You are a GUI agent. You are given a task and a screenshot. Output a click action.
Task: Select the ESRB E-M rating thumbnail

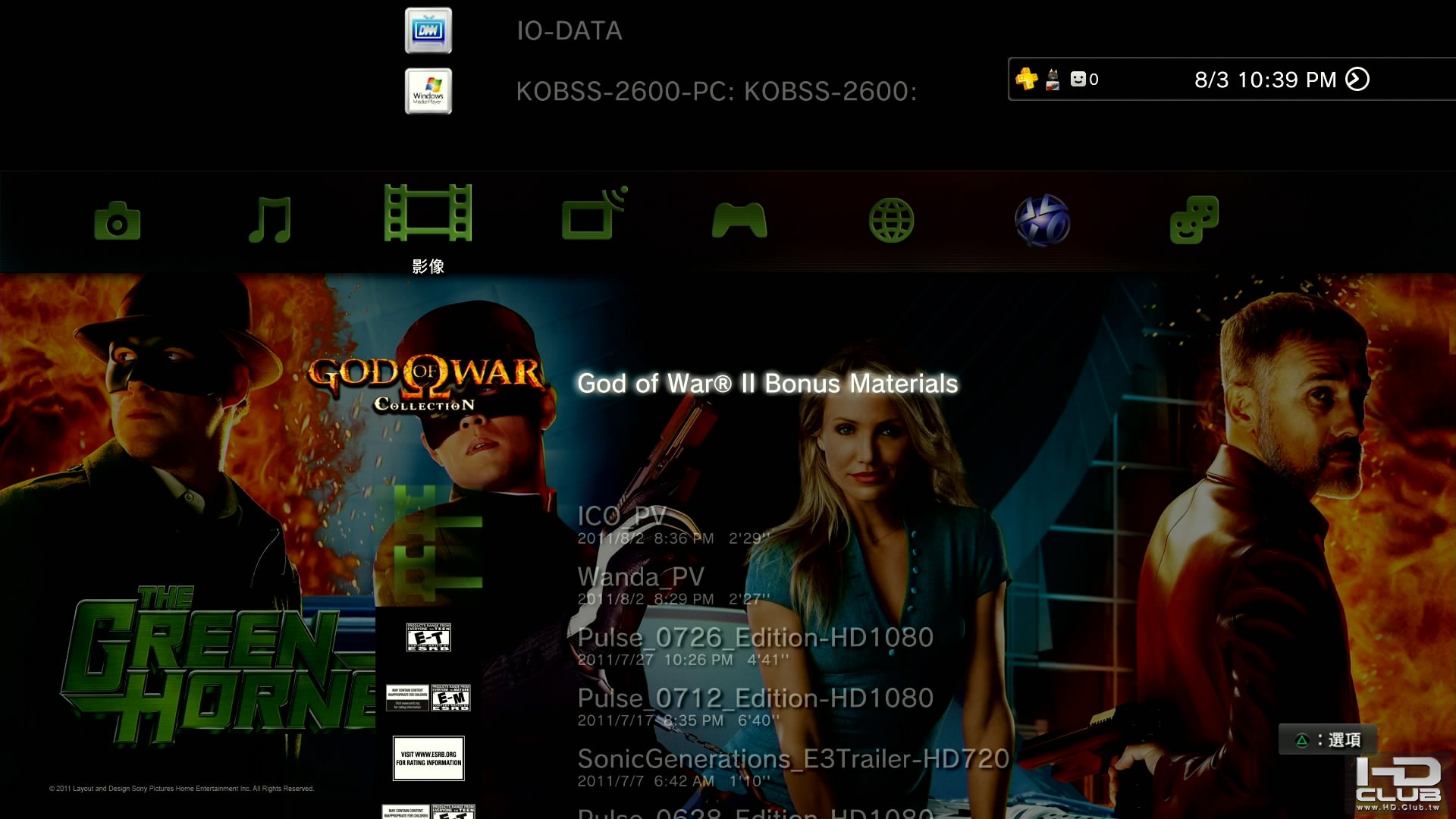(428, 698)
